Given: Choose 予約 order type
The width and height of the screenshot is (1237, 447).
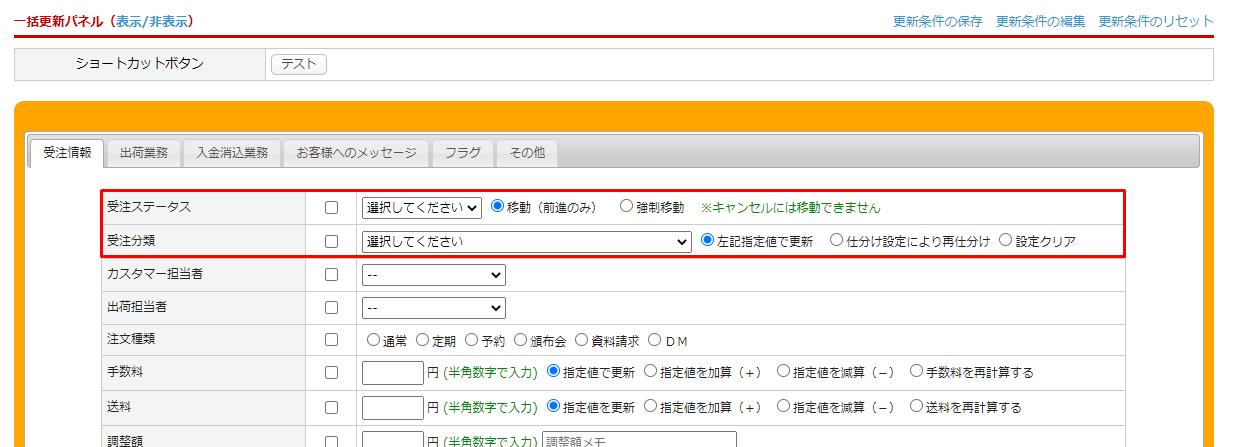Looking at the screenshot, I should click(x=471, y=340).
